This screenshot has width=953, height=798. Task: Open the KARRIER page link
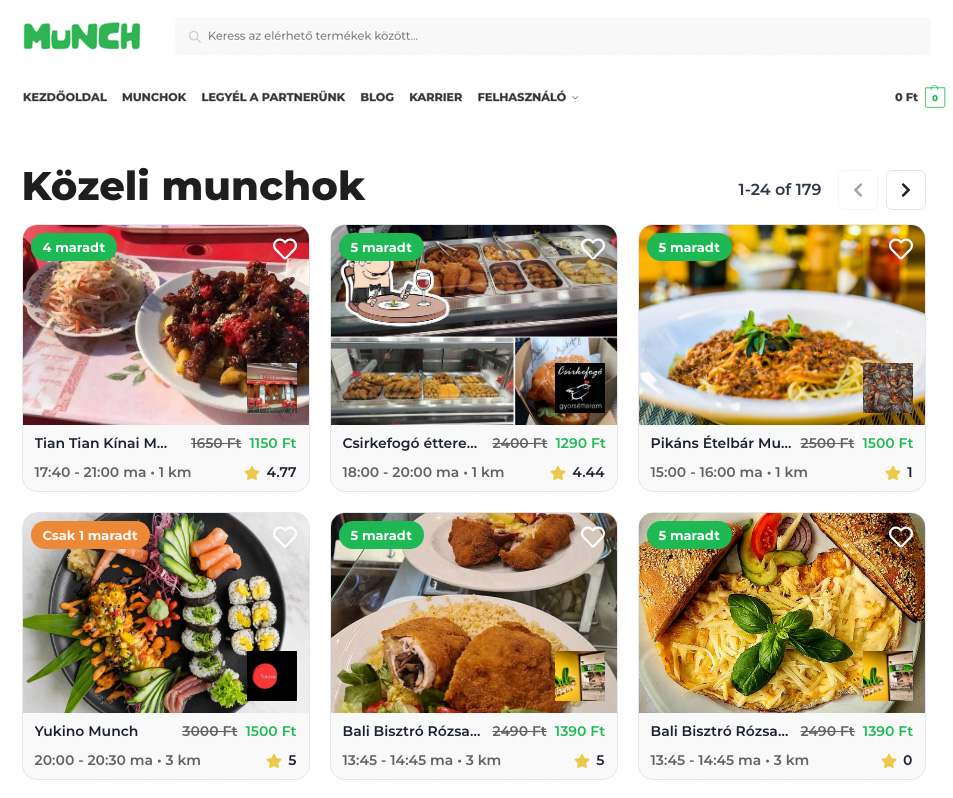point(435,97)
